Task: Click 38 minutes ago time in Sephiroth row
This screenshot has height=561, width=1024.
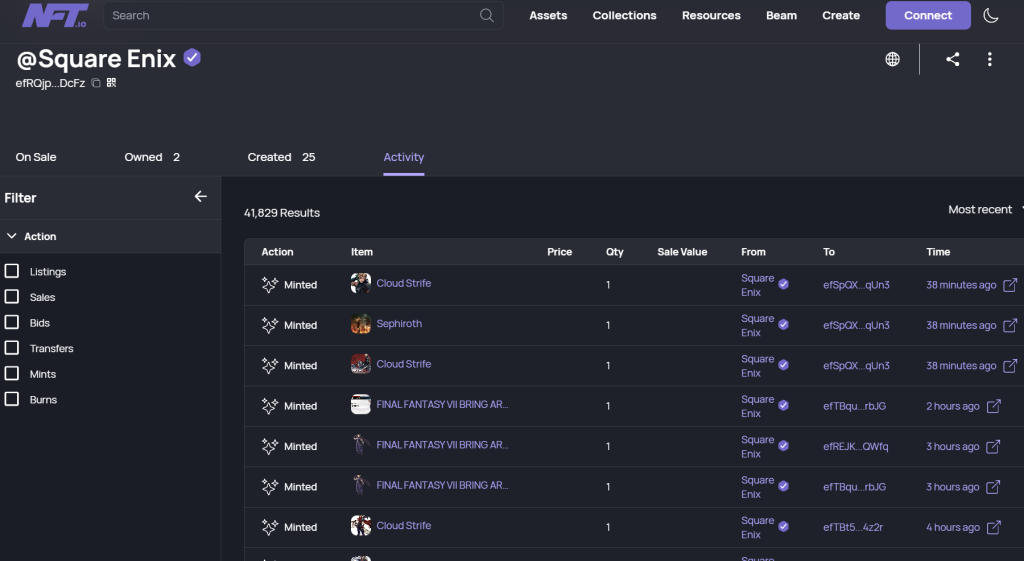Action: (x=961, y=325)
